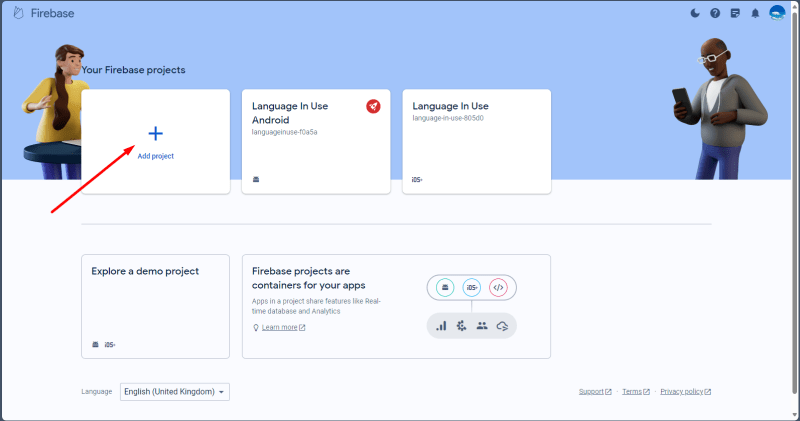
Task: Click the lightbulb icon beside Learn more
Action: [256, 328]
